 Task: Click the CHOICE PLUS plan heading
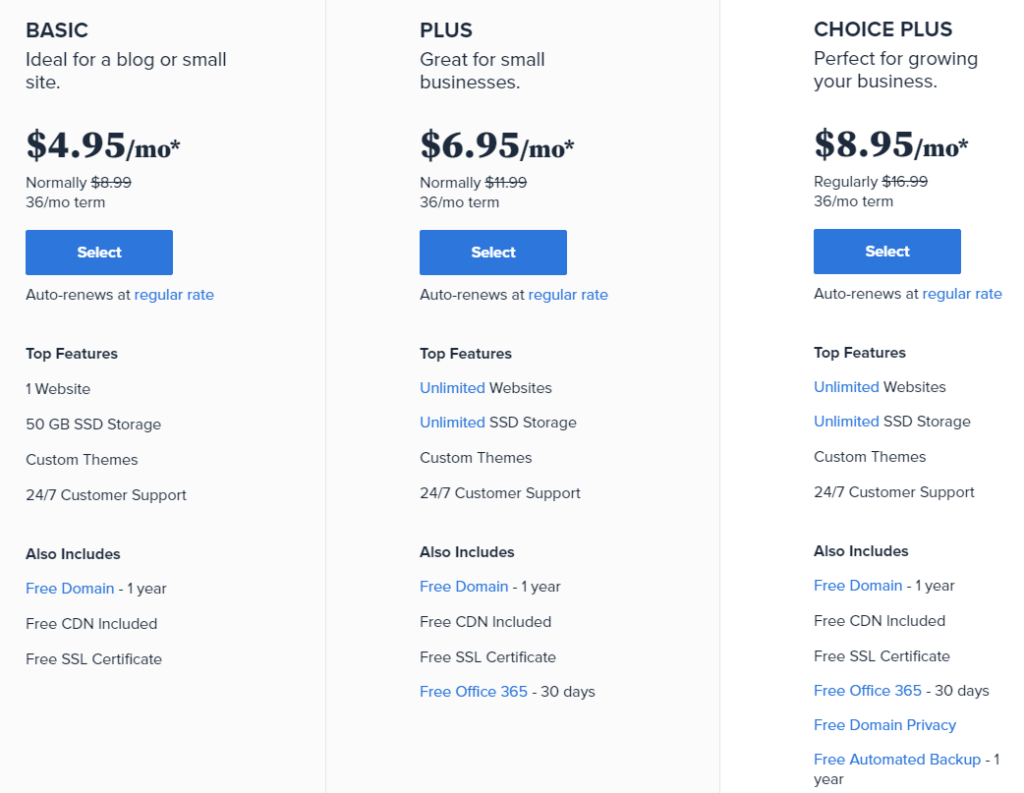point(883,29)
